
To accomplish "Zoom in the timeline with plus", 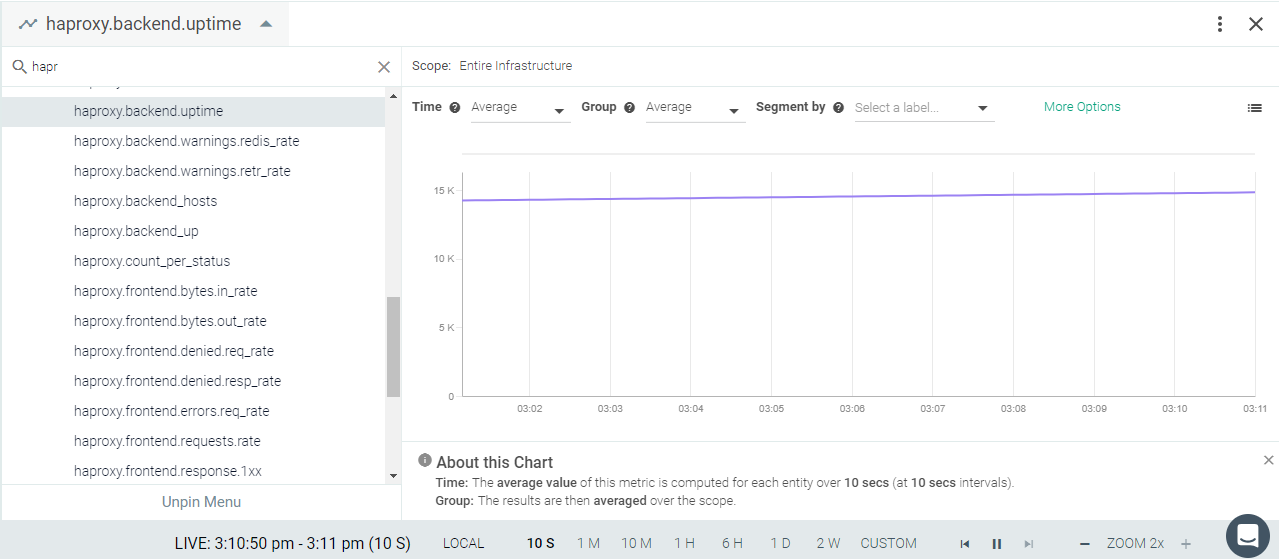I will click(x=1186, y=544).
